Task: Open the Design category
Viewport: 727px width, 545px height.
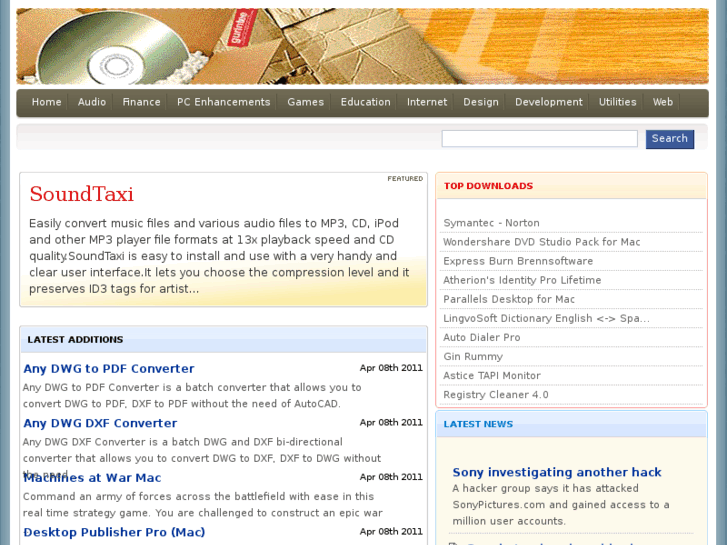Action: click(x=481, y=102)
